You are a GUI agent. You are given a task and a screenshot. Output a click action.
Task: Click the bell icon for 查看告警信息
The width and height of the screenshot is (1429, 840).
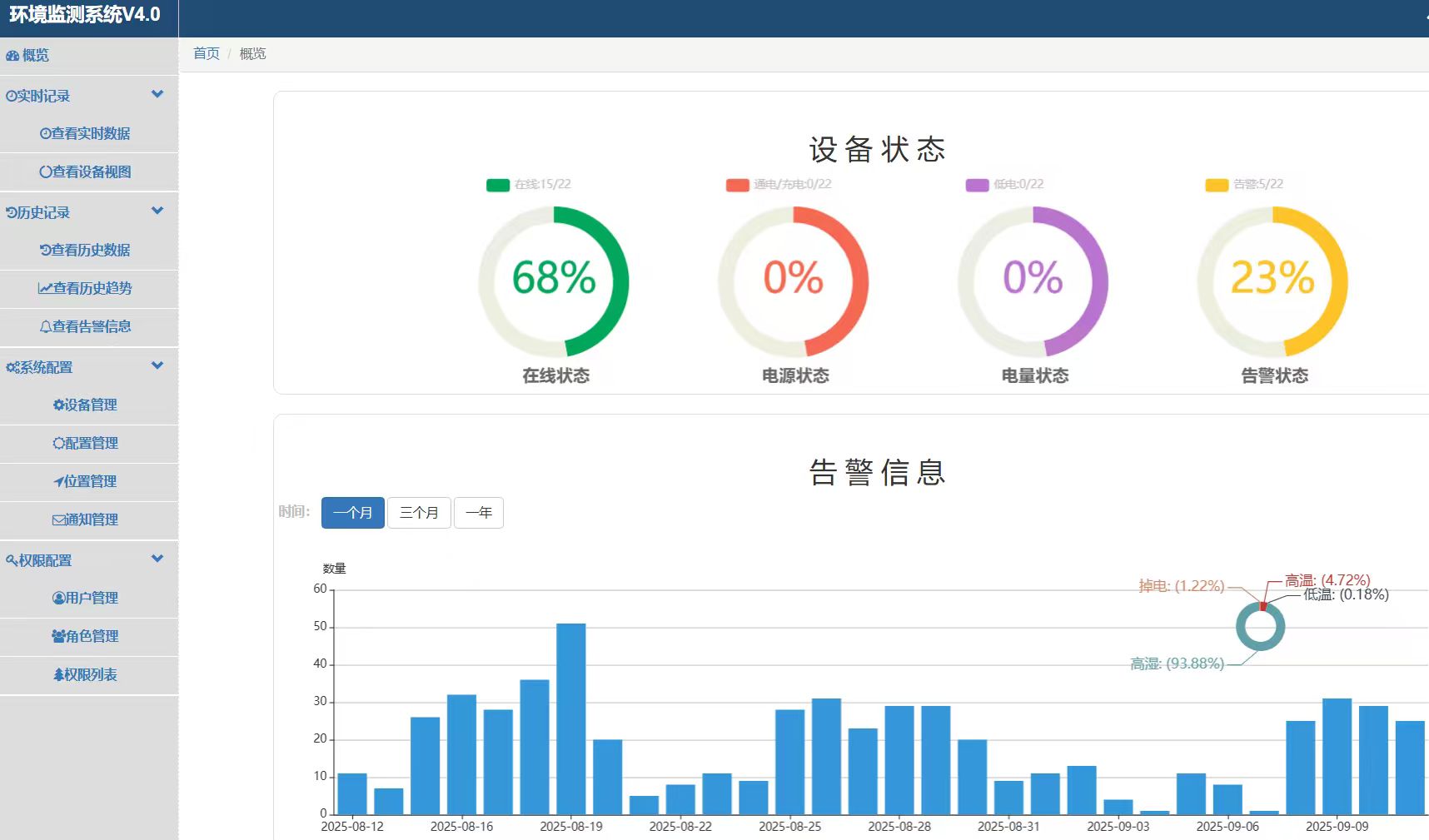coord(46,327)
